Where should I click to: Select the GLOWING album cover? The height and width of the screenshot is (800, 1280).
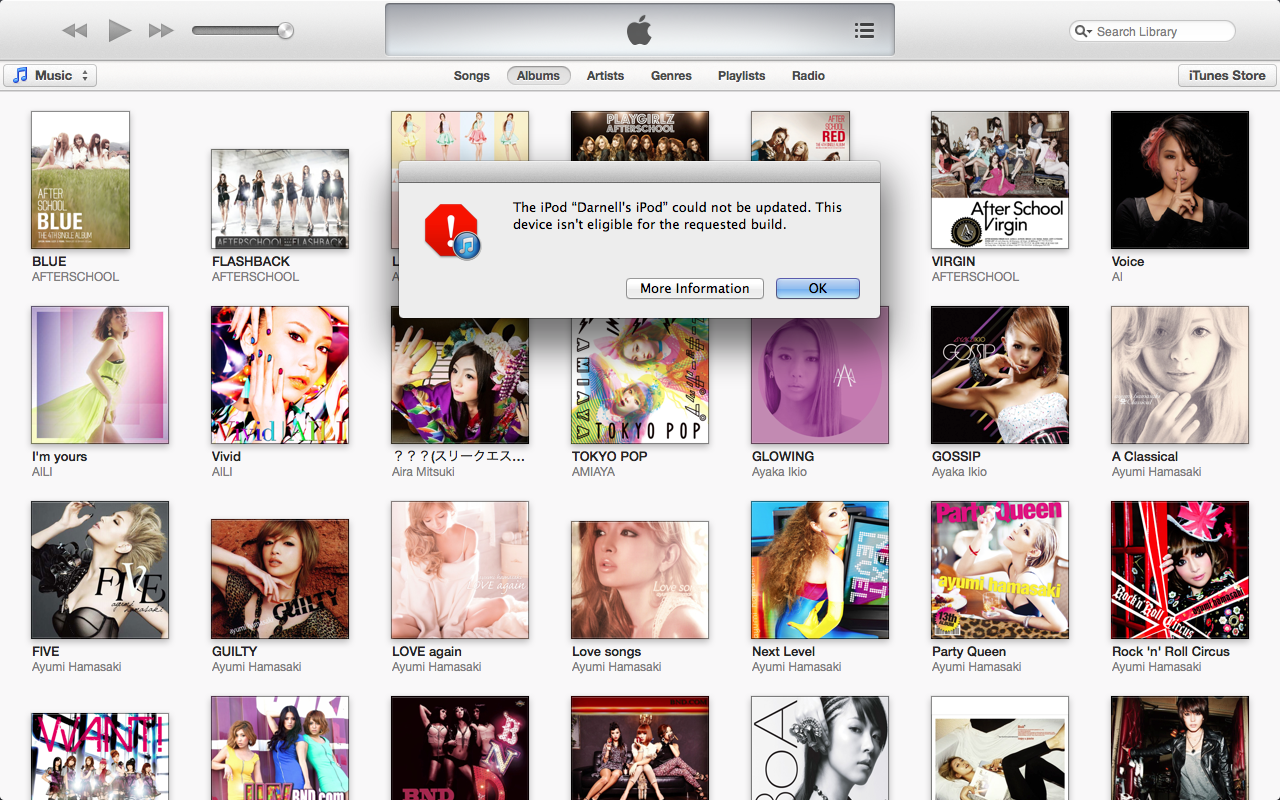(x=820, y=381)
